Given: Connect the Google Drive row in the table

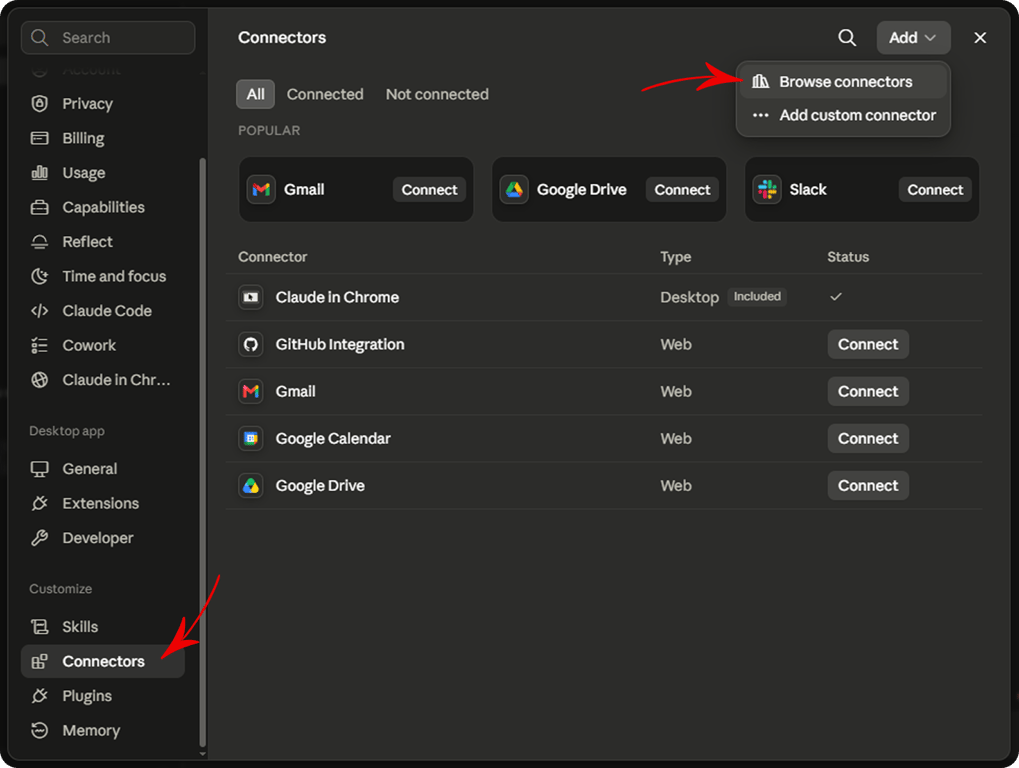Looking at the screenshot, I should [868, 485].
